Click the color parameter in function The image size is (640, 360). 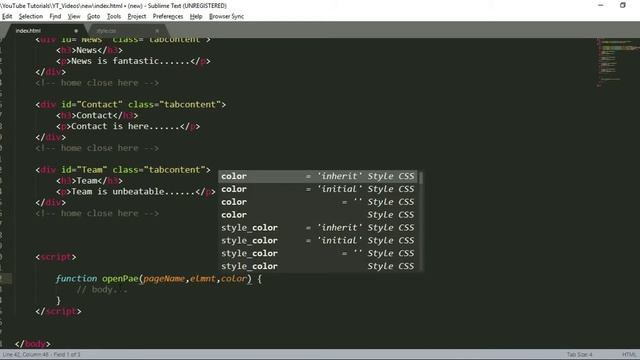tap(234, 279)
